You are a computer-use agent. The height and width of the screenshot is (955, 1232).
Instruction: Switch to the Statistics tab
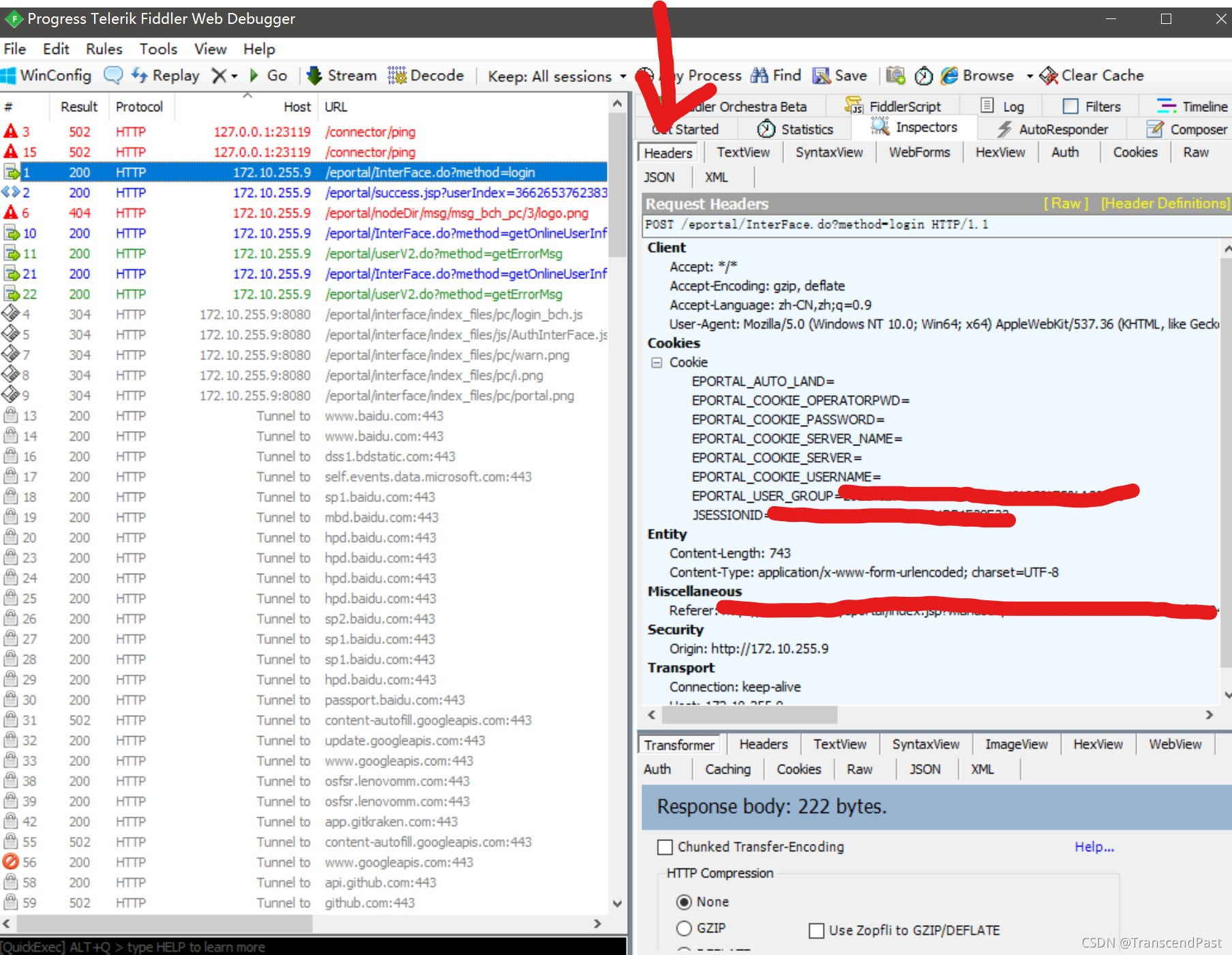[796, 129]
